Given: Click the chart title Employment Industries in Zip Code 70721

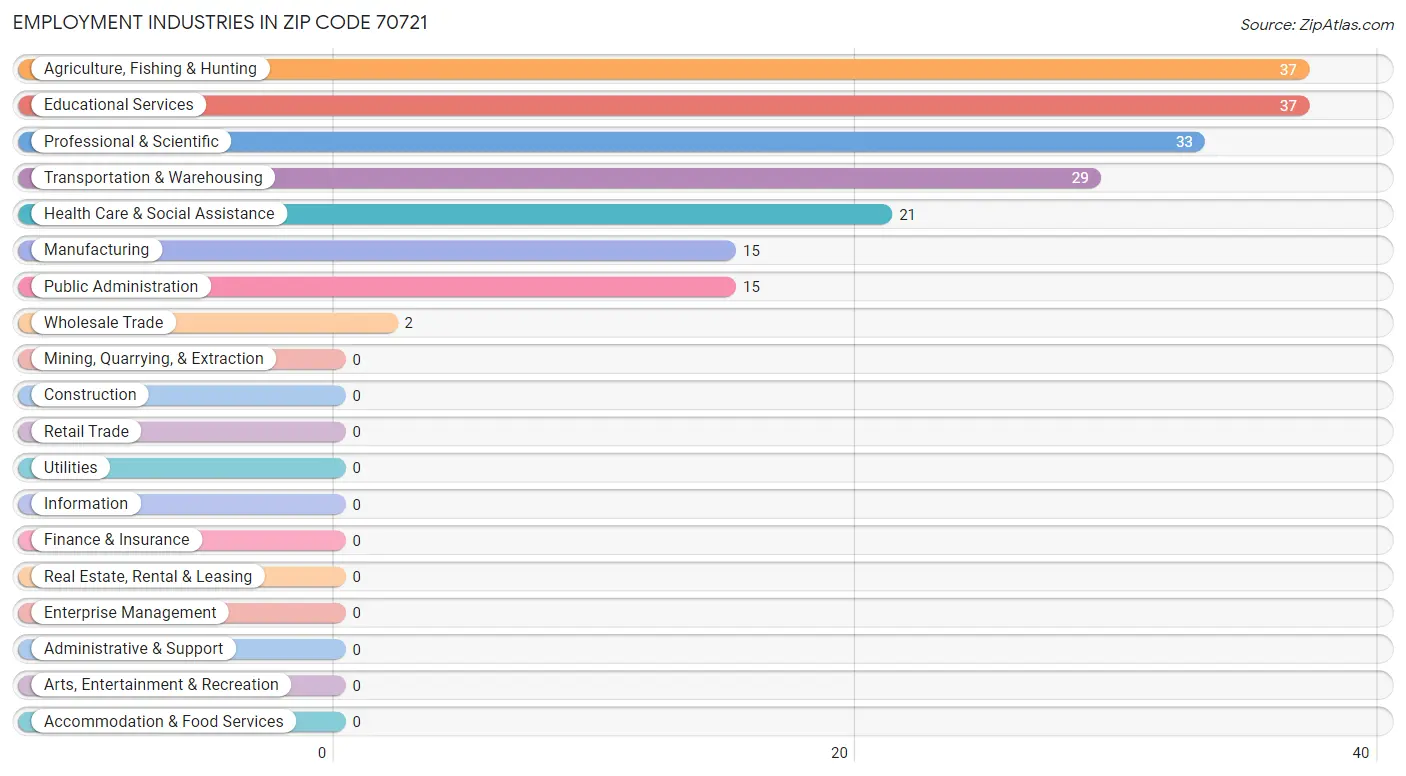Looking at the screenshot, I should [220, 22].
